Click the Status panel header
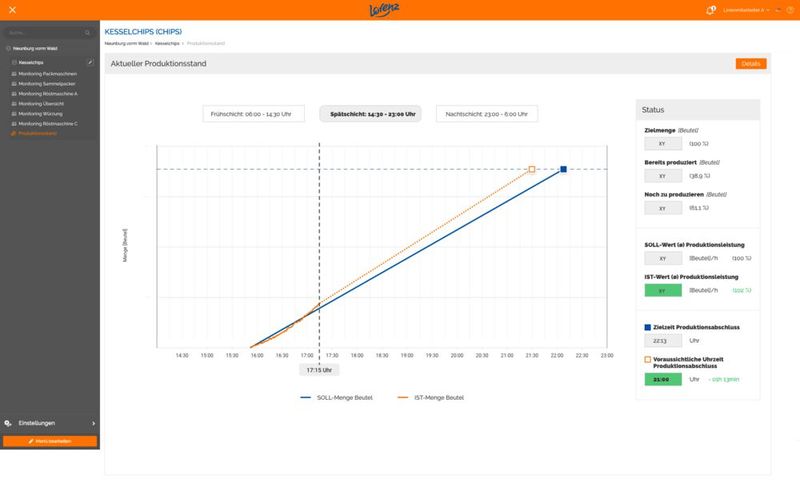800x495 pixels. 697,110
